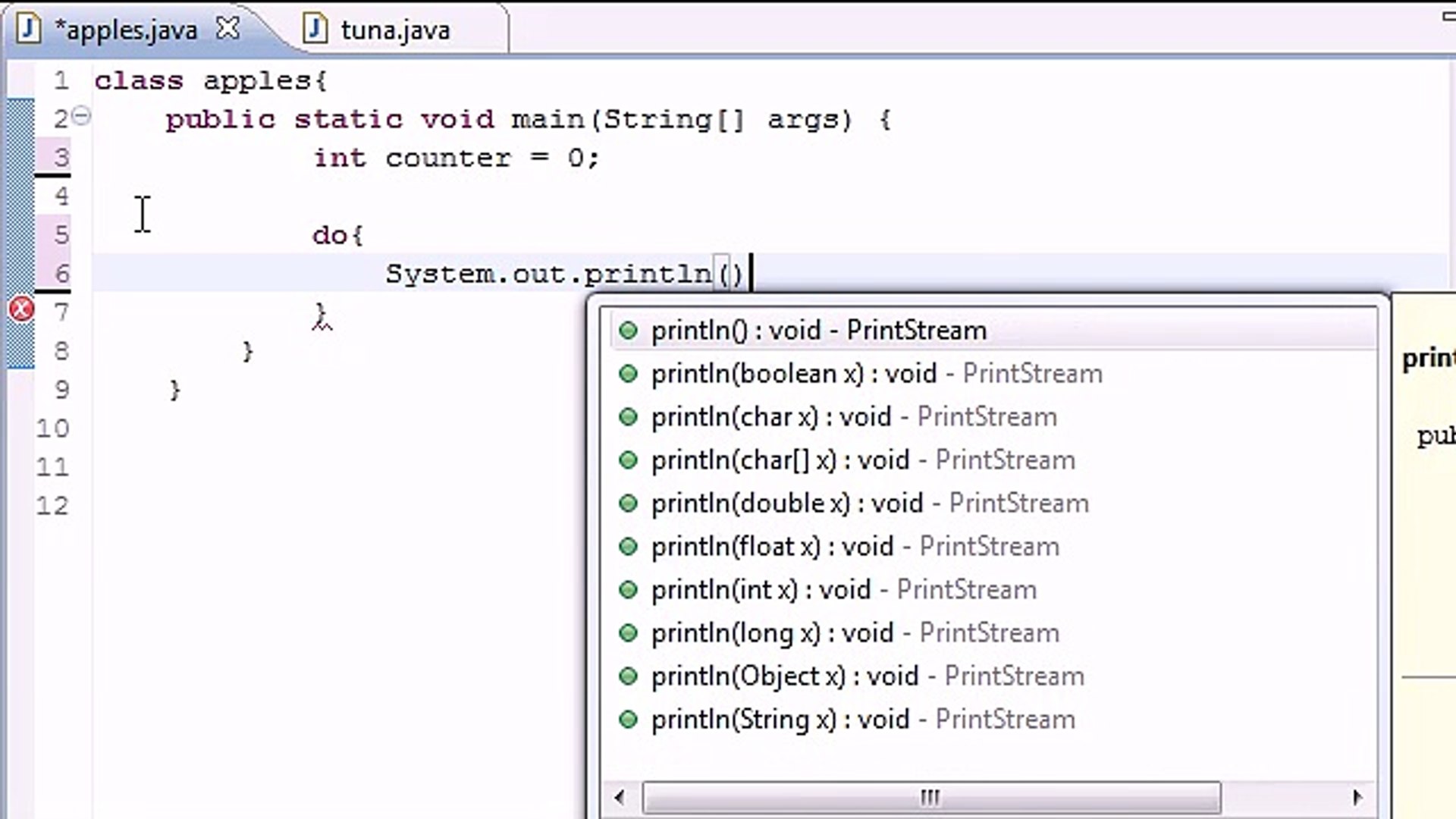Click the green icon beside println(boolean x)
Viewport: 1456px width, 819px height.
point(628,373)
